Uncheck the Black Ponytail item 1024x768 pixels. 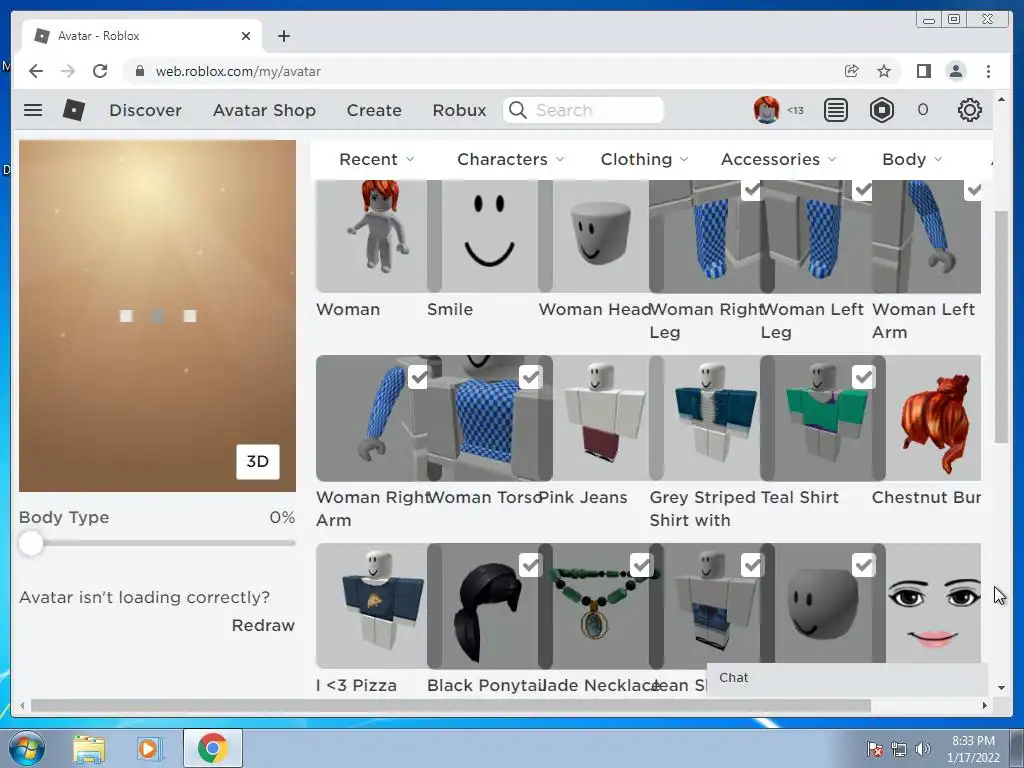[x=530, y=565]
